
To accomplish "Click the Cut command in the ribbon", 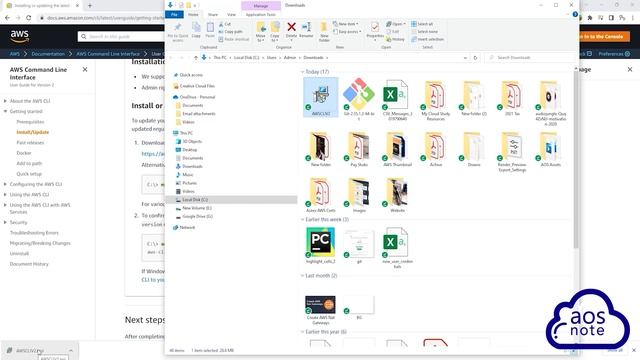I will [x=225, y=24].
